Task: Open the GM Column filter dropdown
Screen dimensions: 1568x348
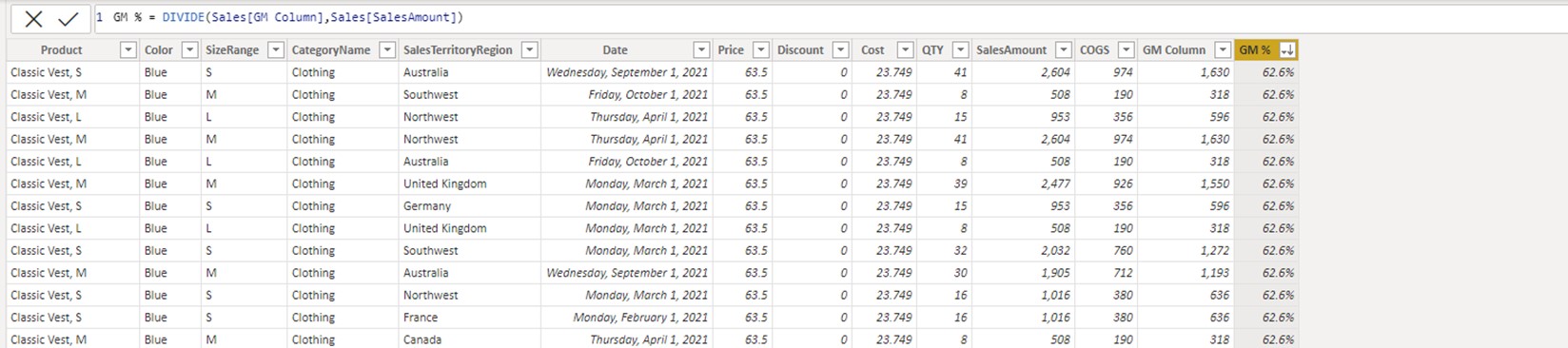Action: [x=1223, y=49]
